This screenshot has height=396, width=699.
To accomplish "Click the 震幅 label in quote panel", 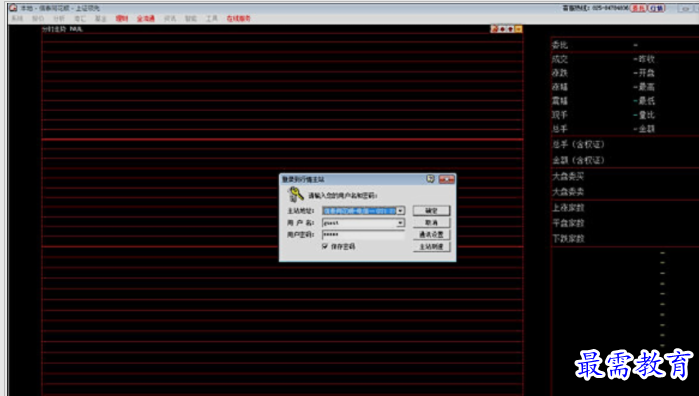I will pos(560,101).
